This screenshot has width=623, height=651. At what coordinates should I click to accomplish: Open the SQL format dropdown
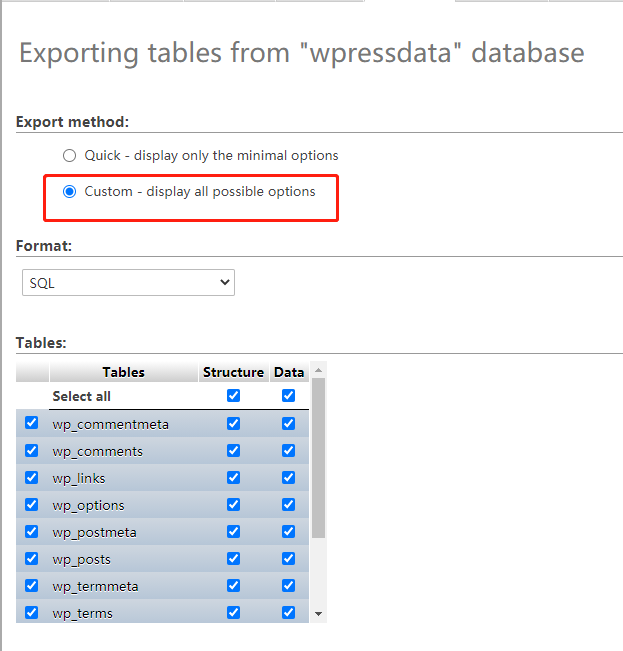(x=128, y=283)
